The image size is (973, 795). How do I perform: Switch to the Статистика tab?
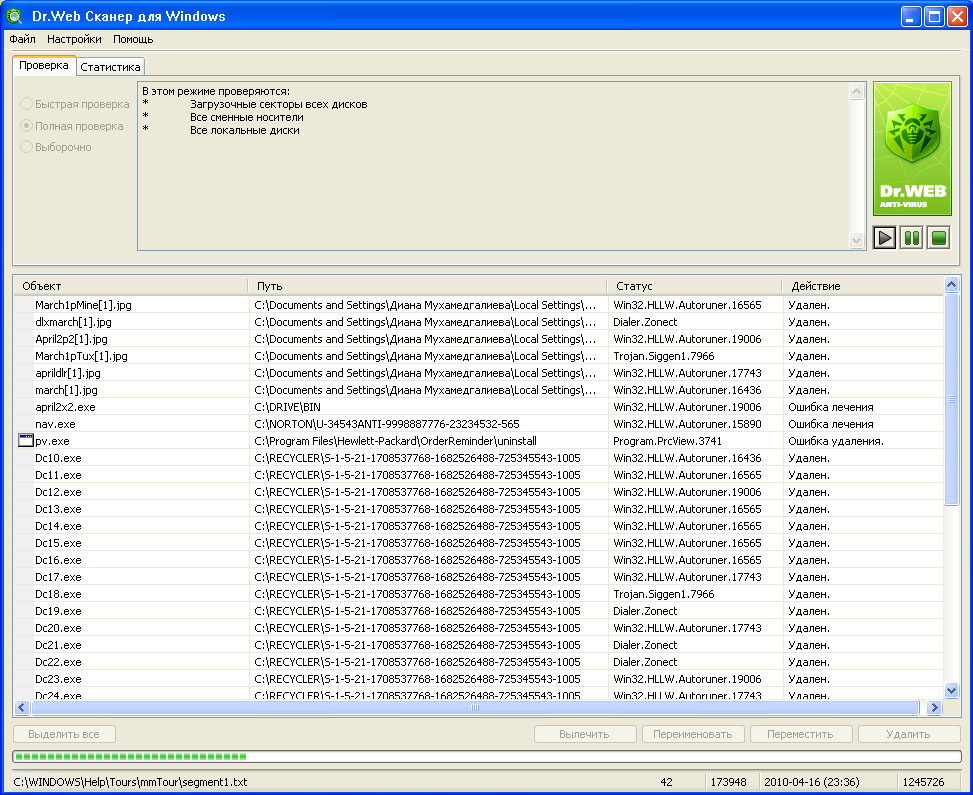tap(110, 66)
